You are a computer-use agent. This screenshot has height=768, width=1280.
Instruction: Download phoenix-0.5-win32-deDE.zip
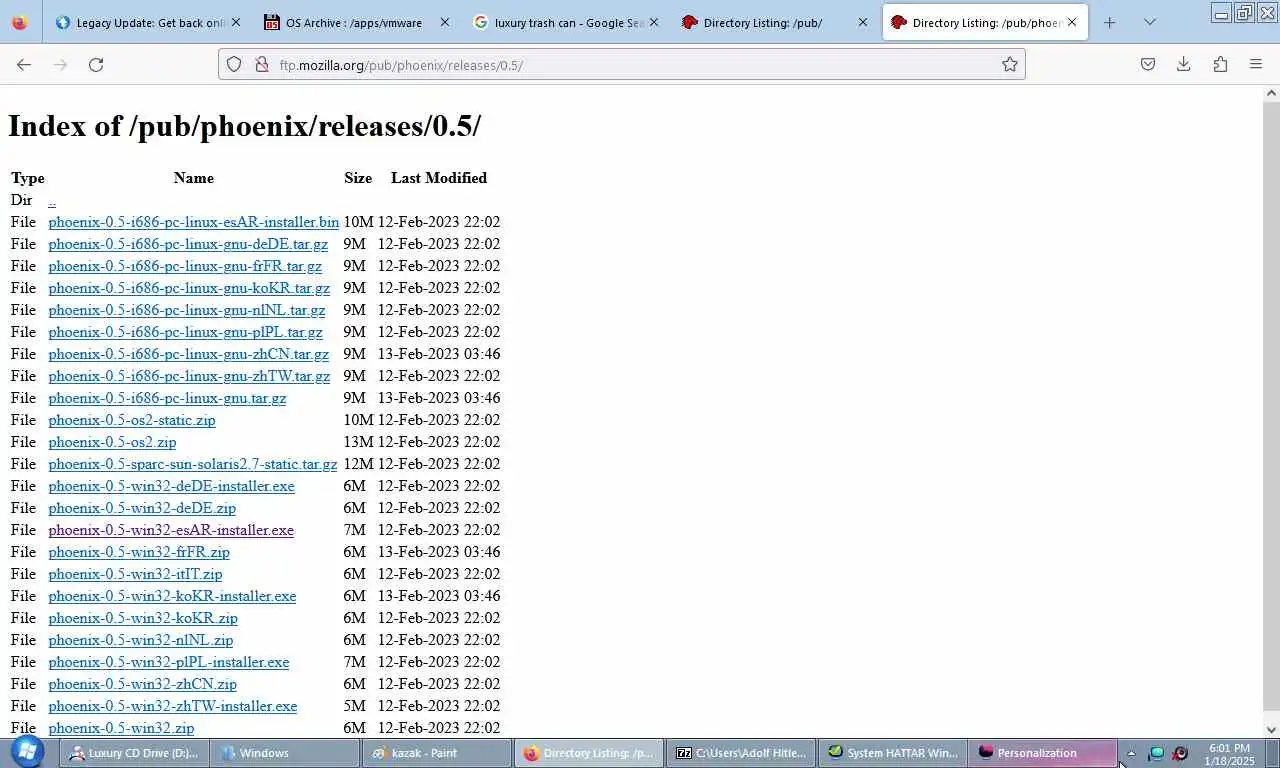coord(142,508)
